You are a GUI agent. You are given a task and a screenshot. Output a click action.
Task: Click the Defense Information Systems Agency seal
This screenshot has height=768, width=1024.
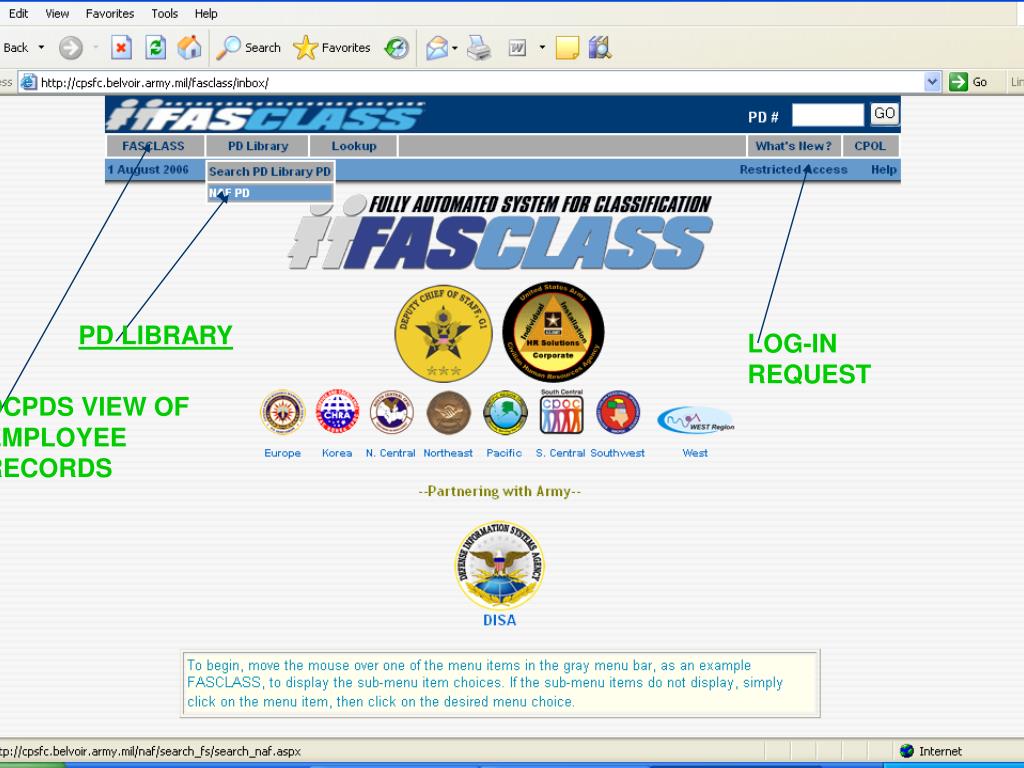[x=500, y=566]
